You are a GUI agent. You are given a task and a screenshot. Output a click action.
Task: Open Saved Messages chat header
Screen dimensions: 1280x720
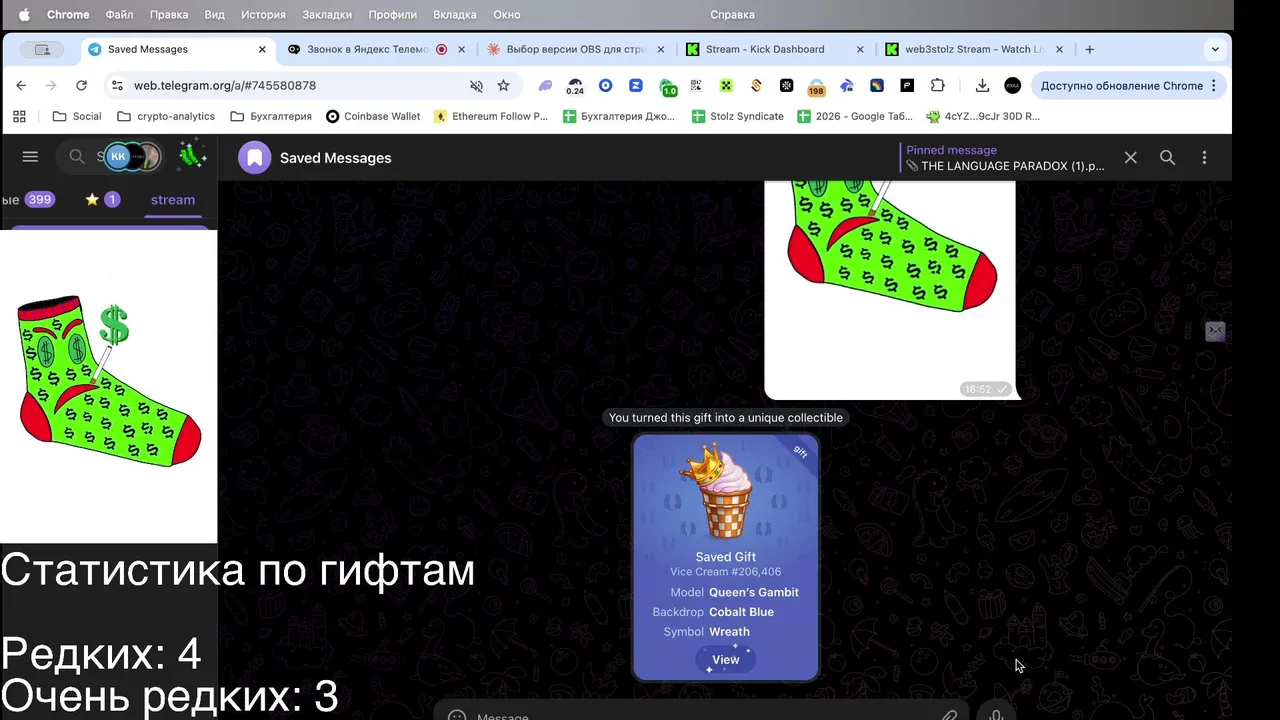click(x=335, y=158)
